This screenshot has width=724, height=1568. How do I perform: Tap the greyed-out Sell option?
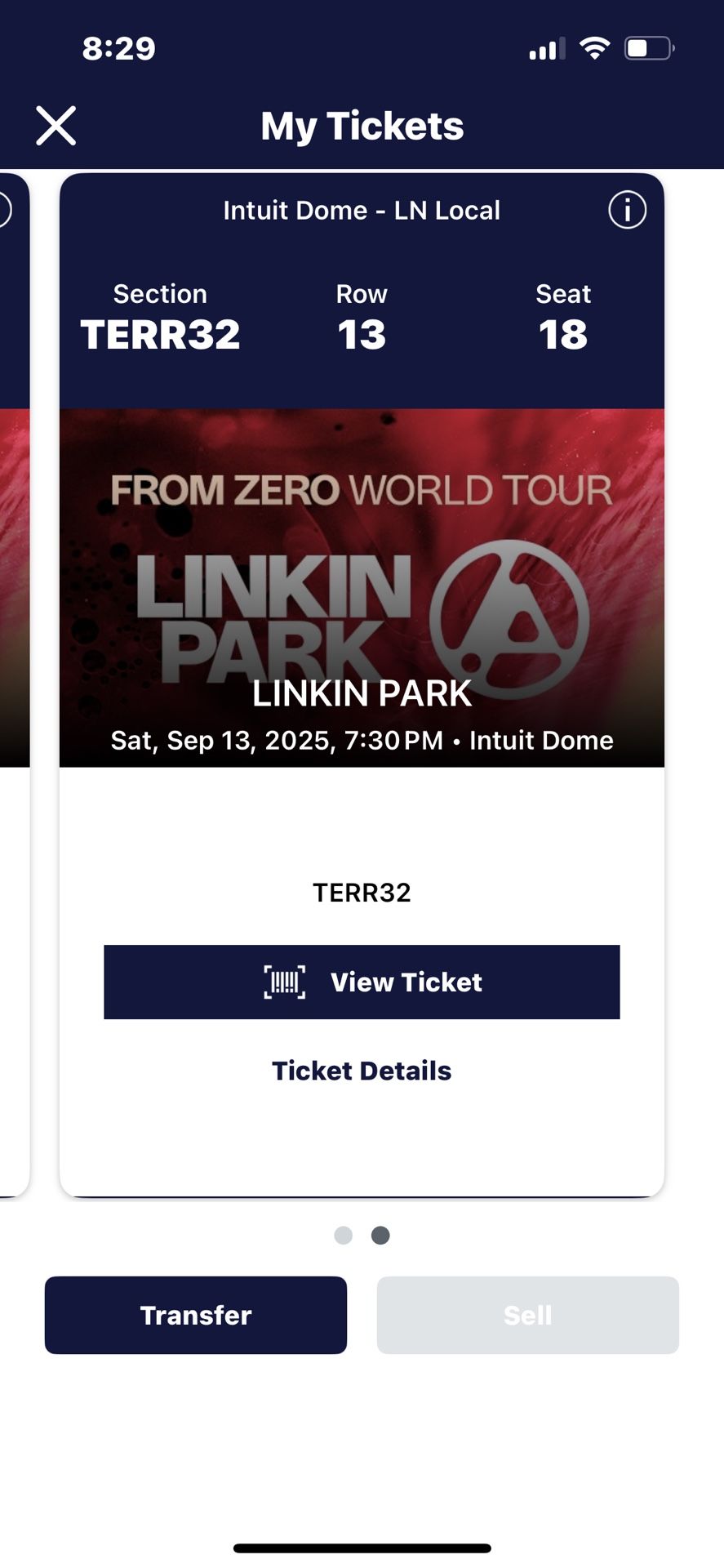coord(527,1313)
